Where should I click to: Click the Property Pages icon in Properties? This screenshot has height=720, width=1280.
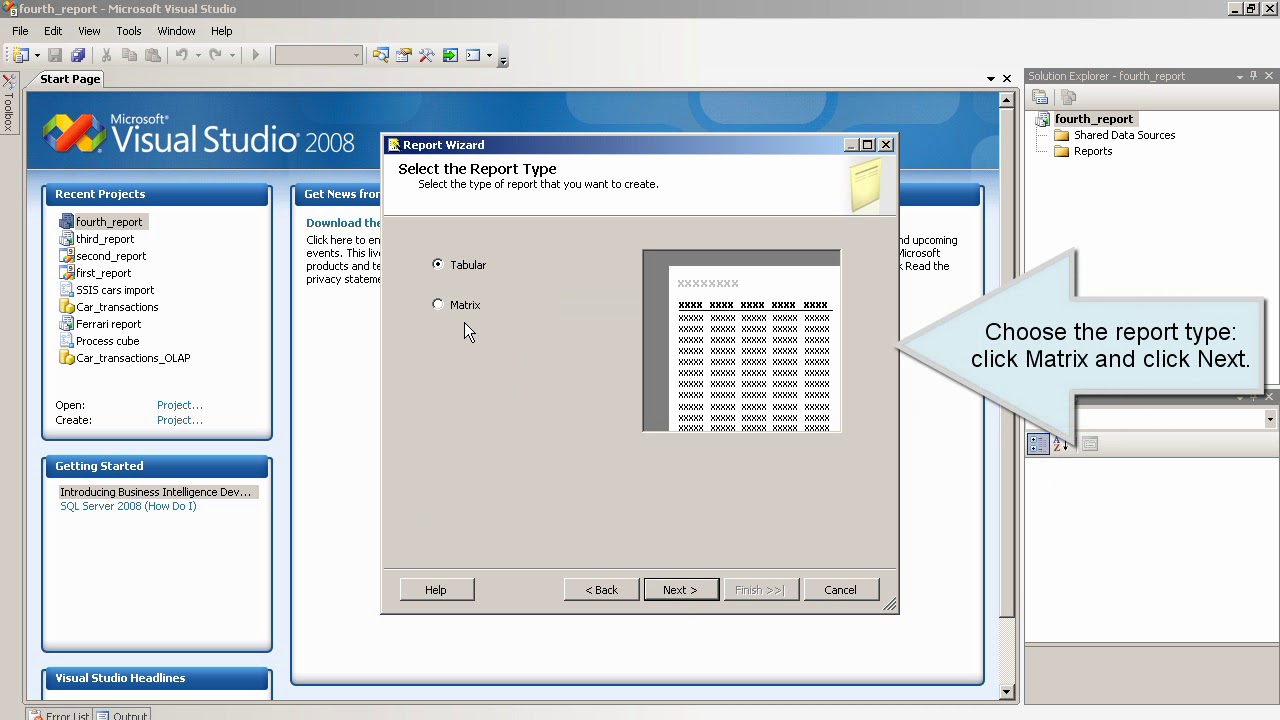click(1090, 444)
